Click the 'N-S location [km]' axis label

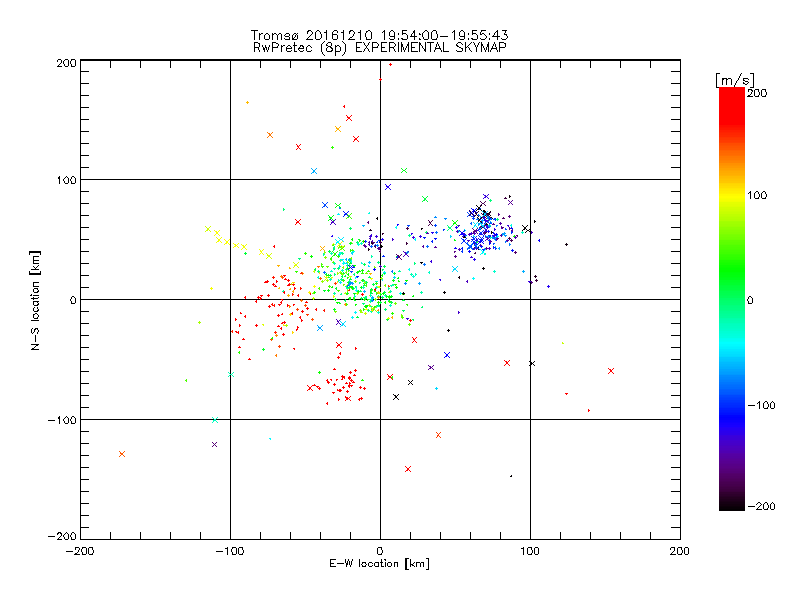coord(35,301)
